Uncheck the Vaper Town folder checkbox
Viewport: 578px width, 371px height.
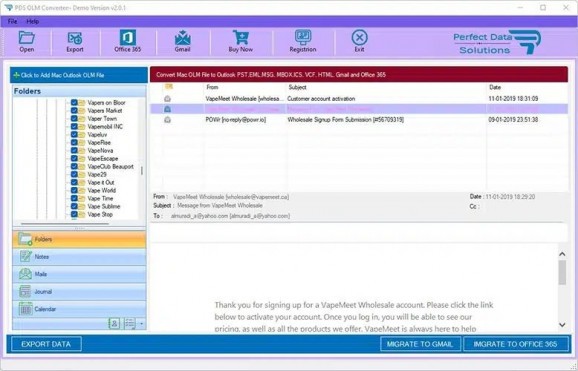(x=74, y=118)
